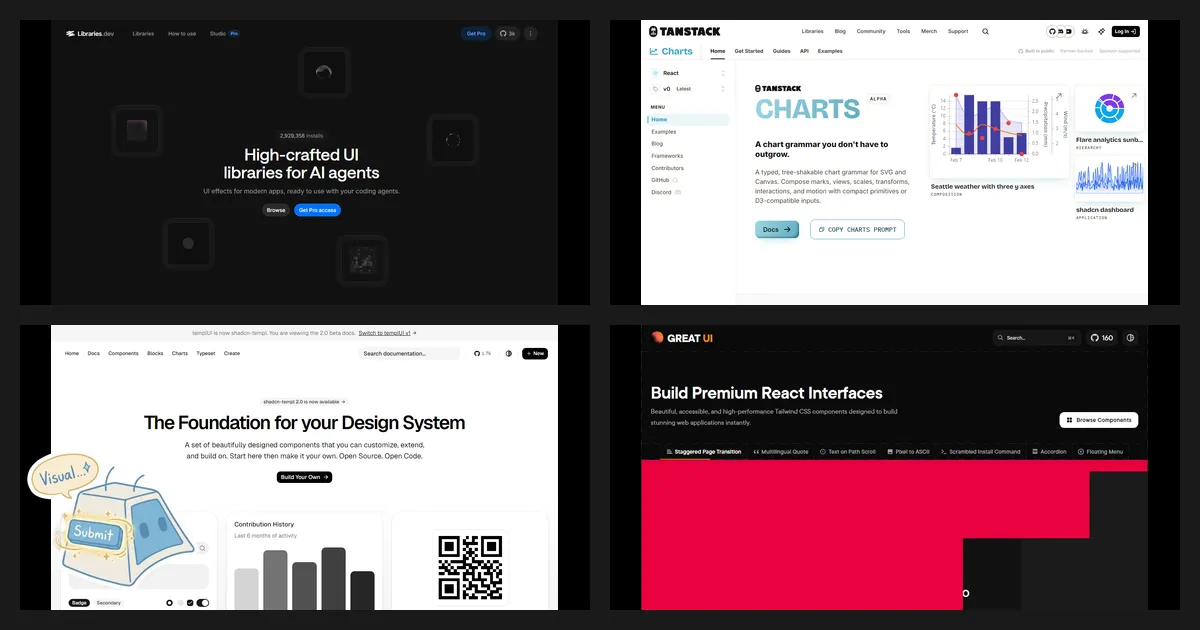1200x630 pixels.
Task: Open the GitHub 160 stars button on Great UI
Action: click(1102, 338)
